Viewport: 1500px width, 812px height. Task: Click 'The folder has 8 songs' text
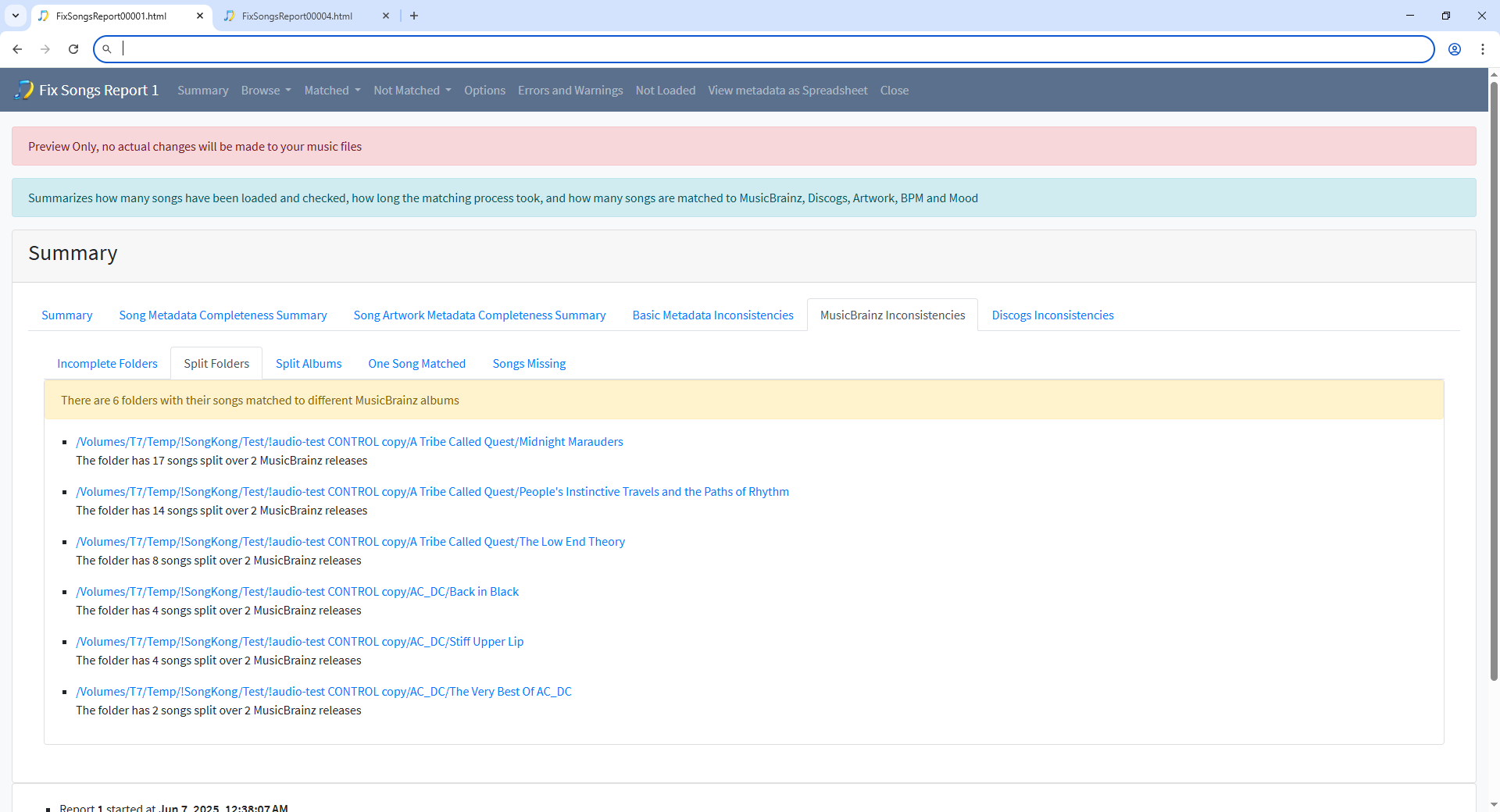point(219,561)
